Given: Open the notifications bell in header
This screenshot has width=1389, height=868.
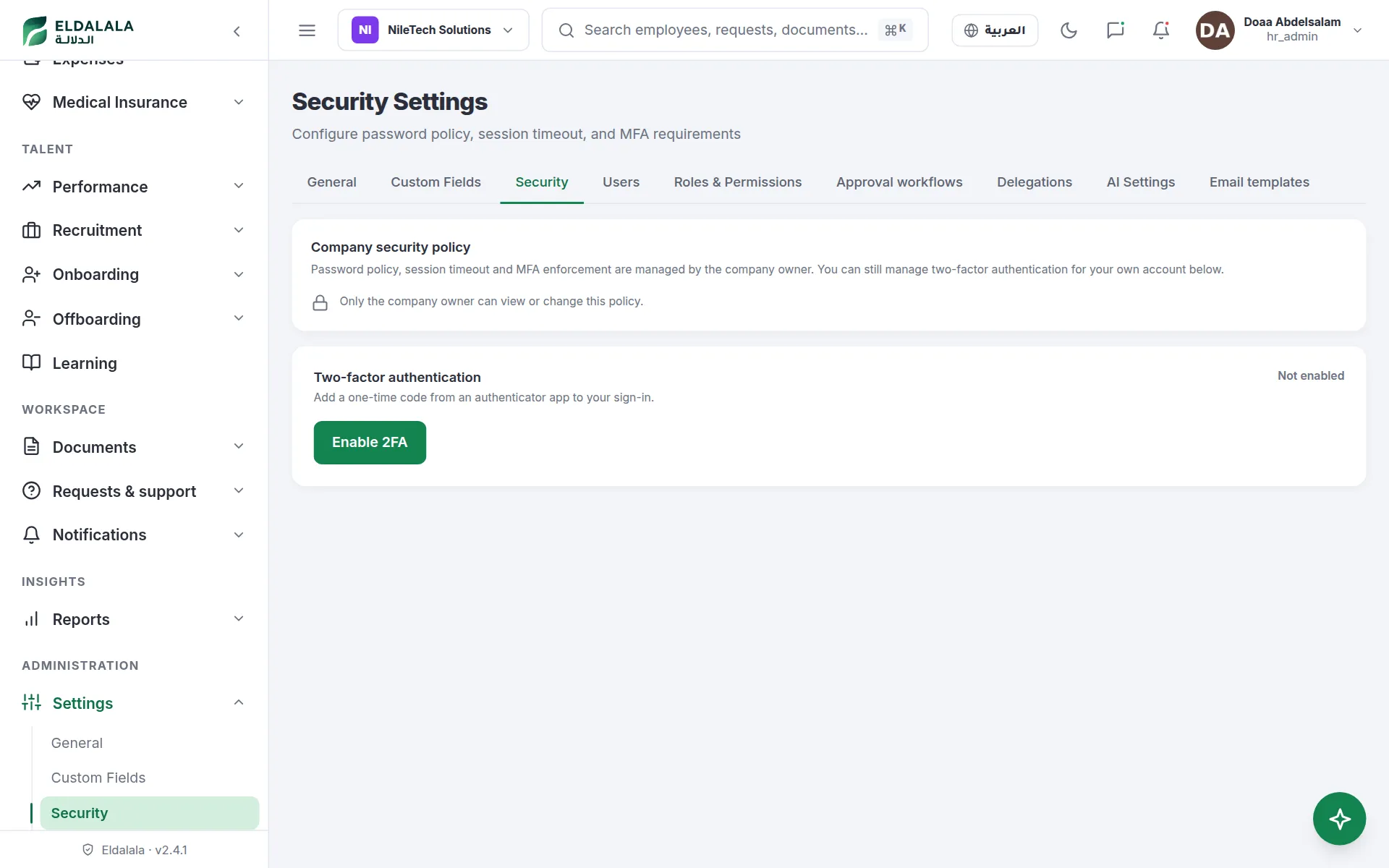Looking at the screenshot, I should coord(1160,30).
